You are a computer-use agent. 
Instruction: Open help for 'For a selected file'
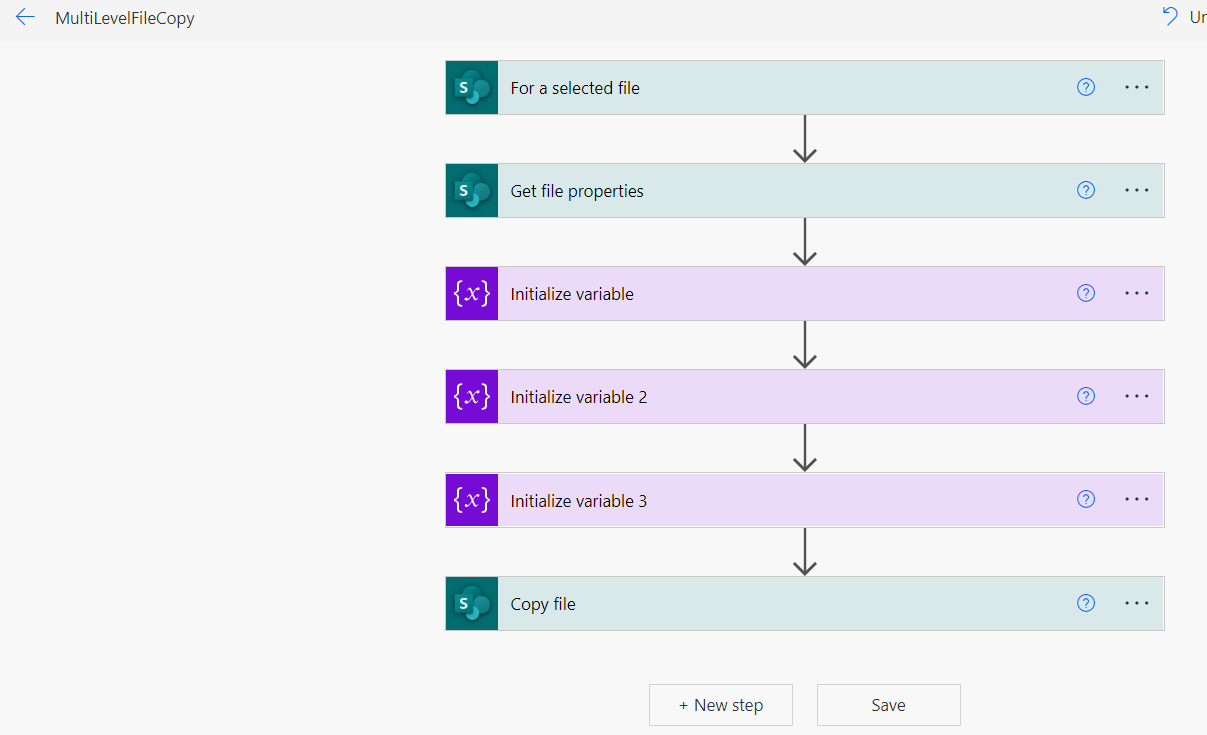(1086, 87)
